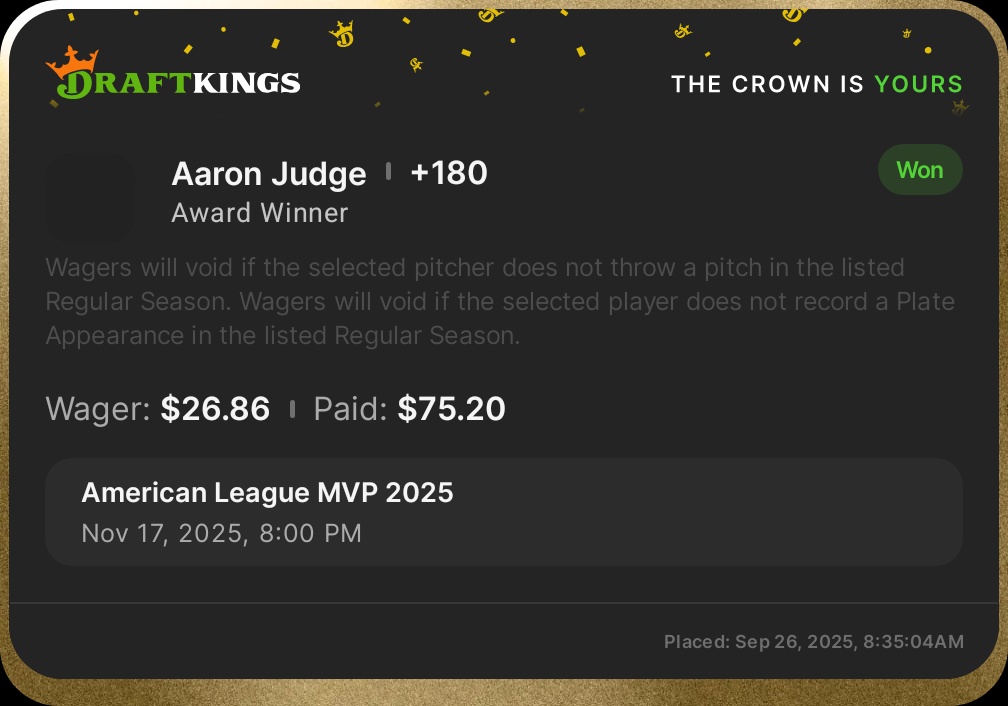Click the +180 odds value
The width and height of the screenshot is (1008, 706).
click(x=449, y=173)
